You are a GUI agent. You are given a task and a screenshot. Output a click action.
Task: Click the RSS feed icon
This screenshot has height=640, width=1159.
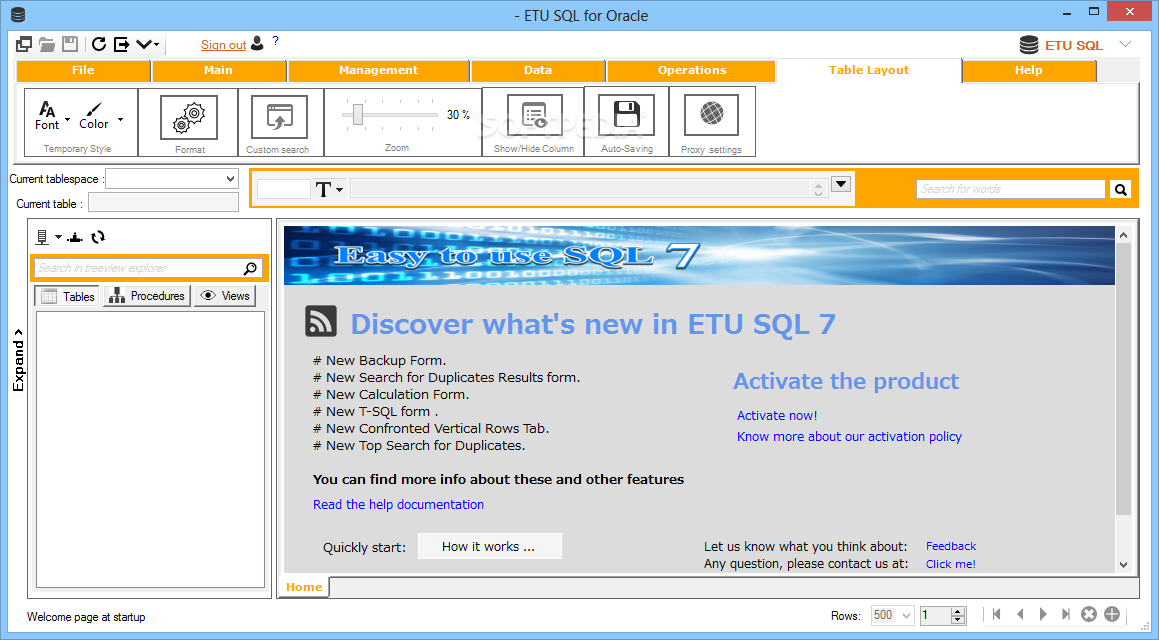pos(321,321)
